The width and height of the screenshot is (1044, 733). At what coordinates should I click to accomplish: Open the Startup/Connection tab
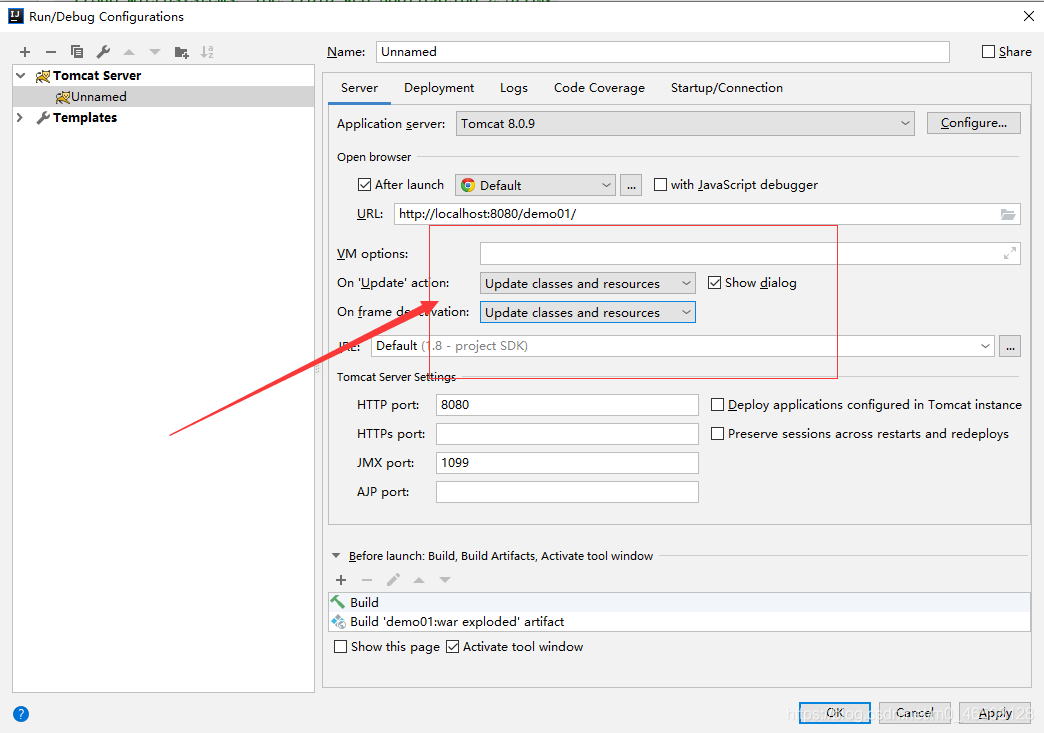click(726, 89)
